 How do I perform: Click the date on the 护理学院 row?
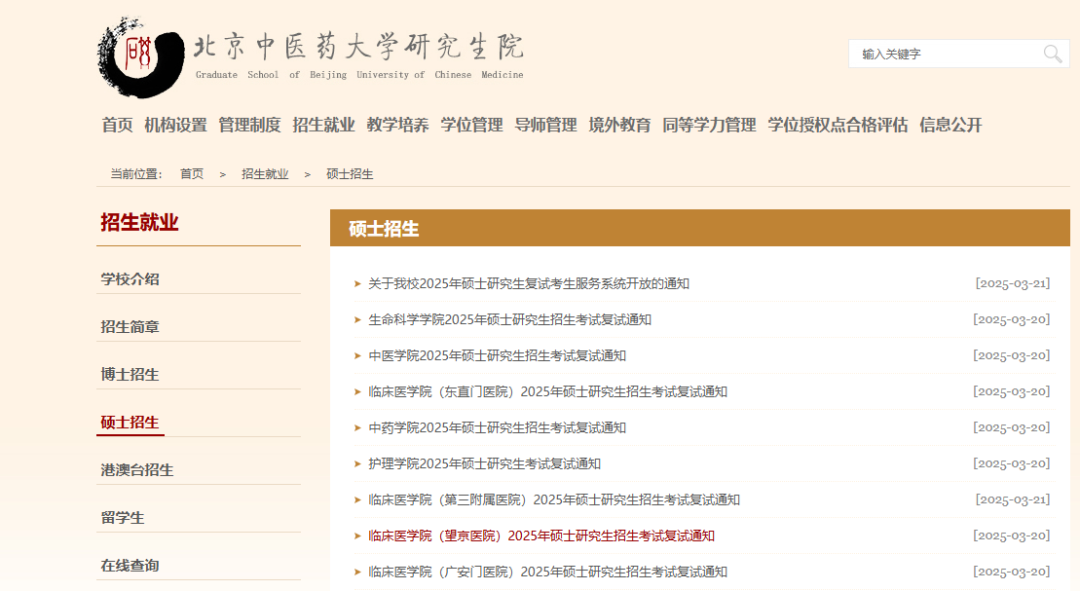1011,464
